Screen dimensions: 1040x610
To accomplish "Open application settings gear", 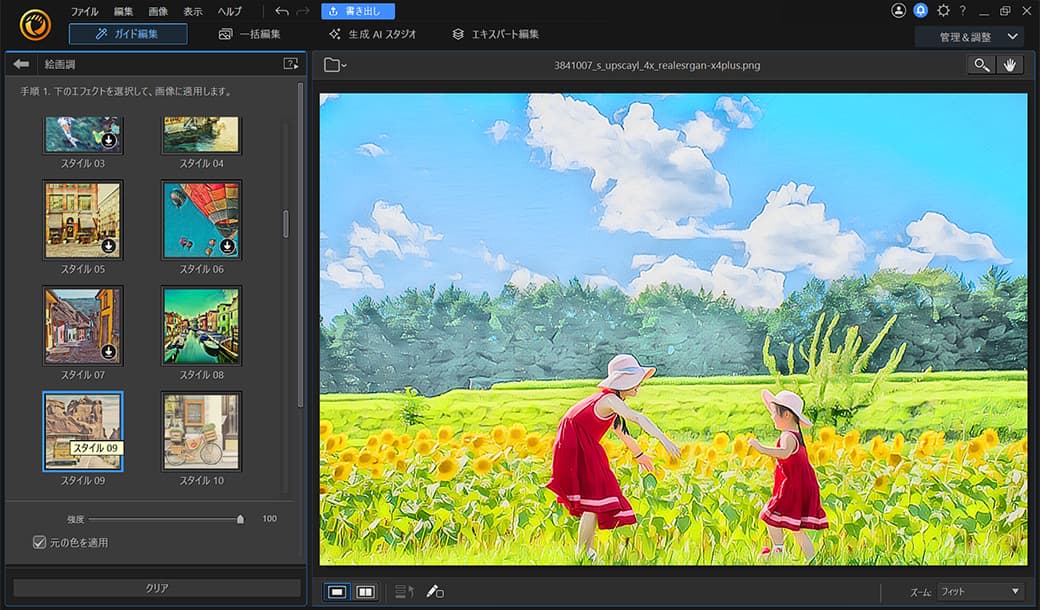I will [x=942, y=10].
